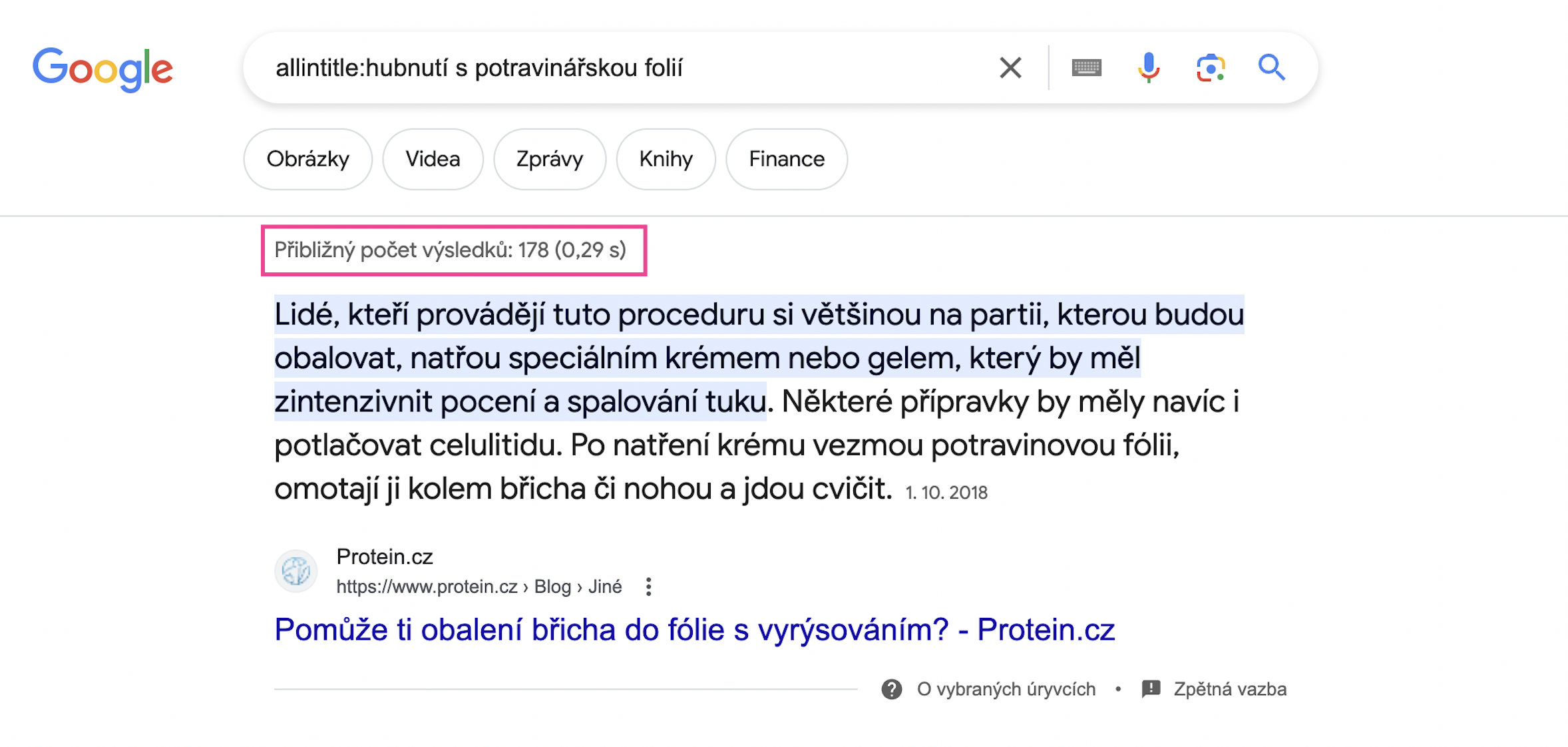Open the on-screen keyboard input tool
This screenshot has height=747, width=1568.
1087,67
